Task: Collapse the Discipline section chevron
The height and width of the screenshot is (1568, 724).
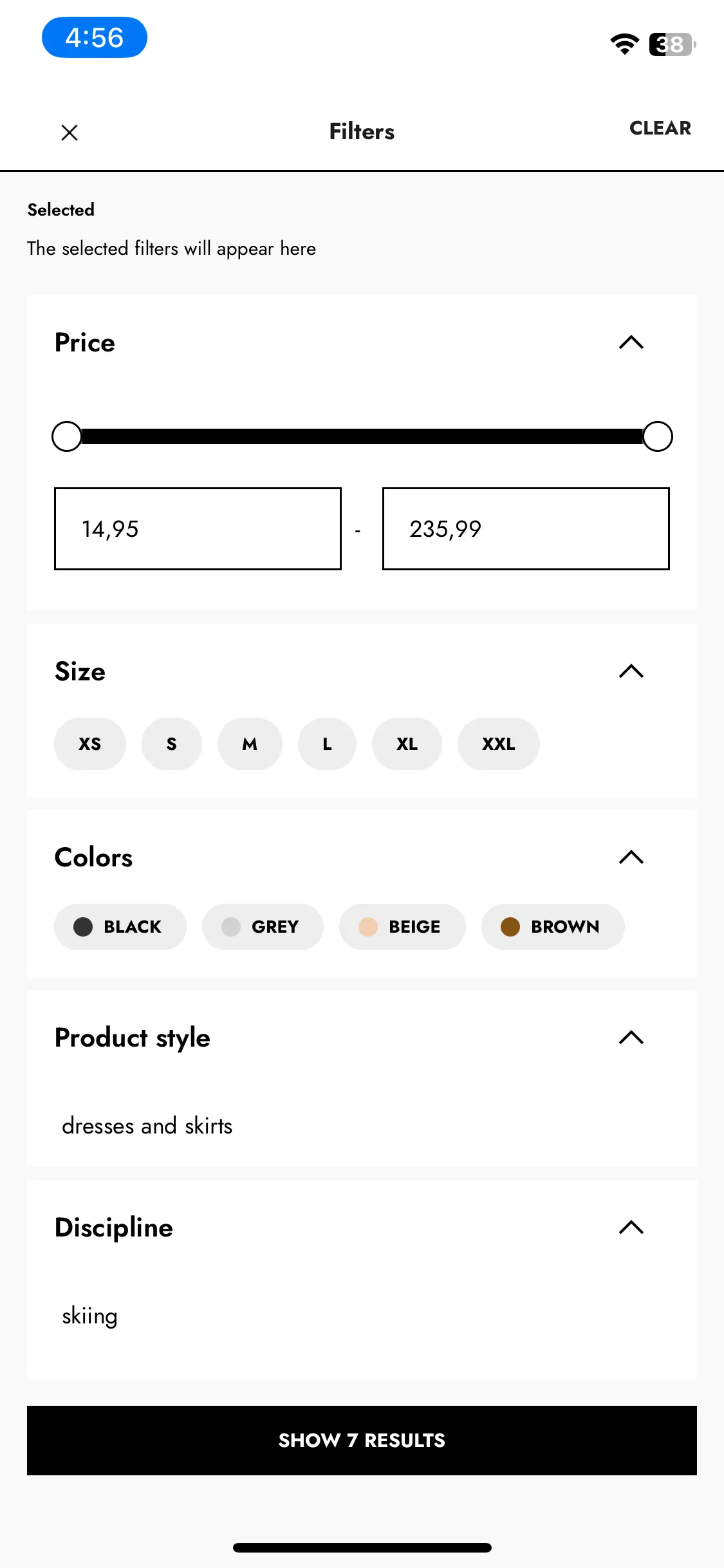Action: click(631, 1227)
